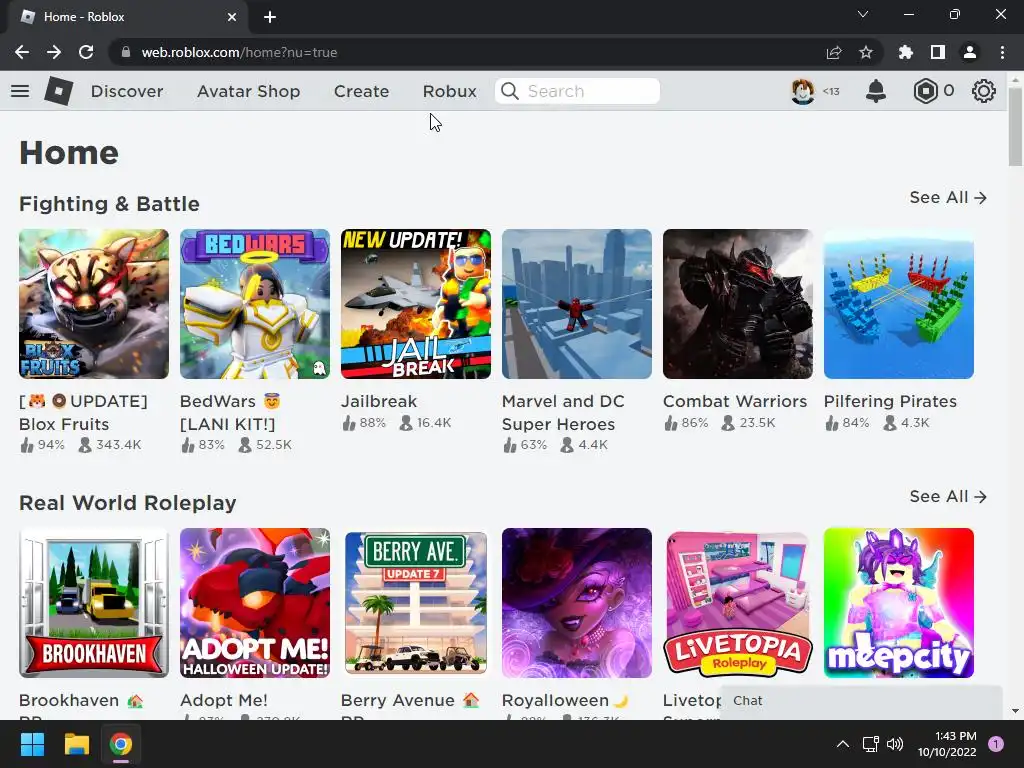This screenshot has height=768, width=1024.
Task: Open File Explorer from taskbar
Action: pyautogui.click(x=76, y=744)
